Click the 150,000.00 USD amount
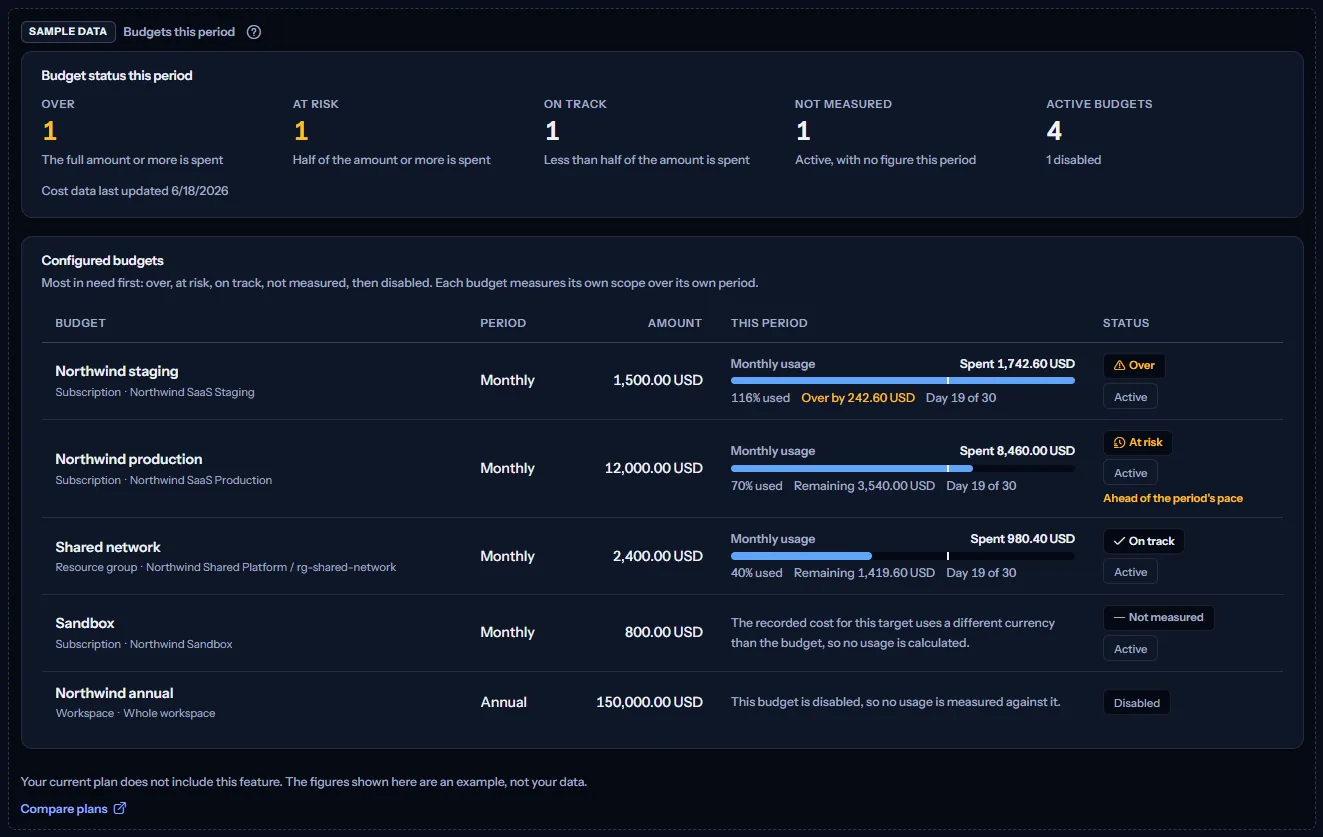This screenshot has width=1323, height=837. (x=649, y=702)
